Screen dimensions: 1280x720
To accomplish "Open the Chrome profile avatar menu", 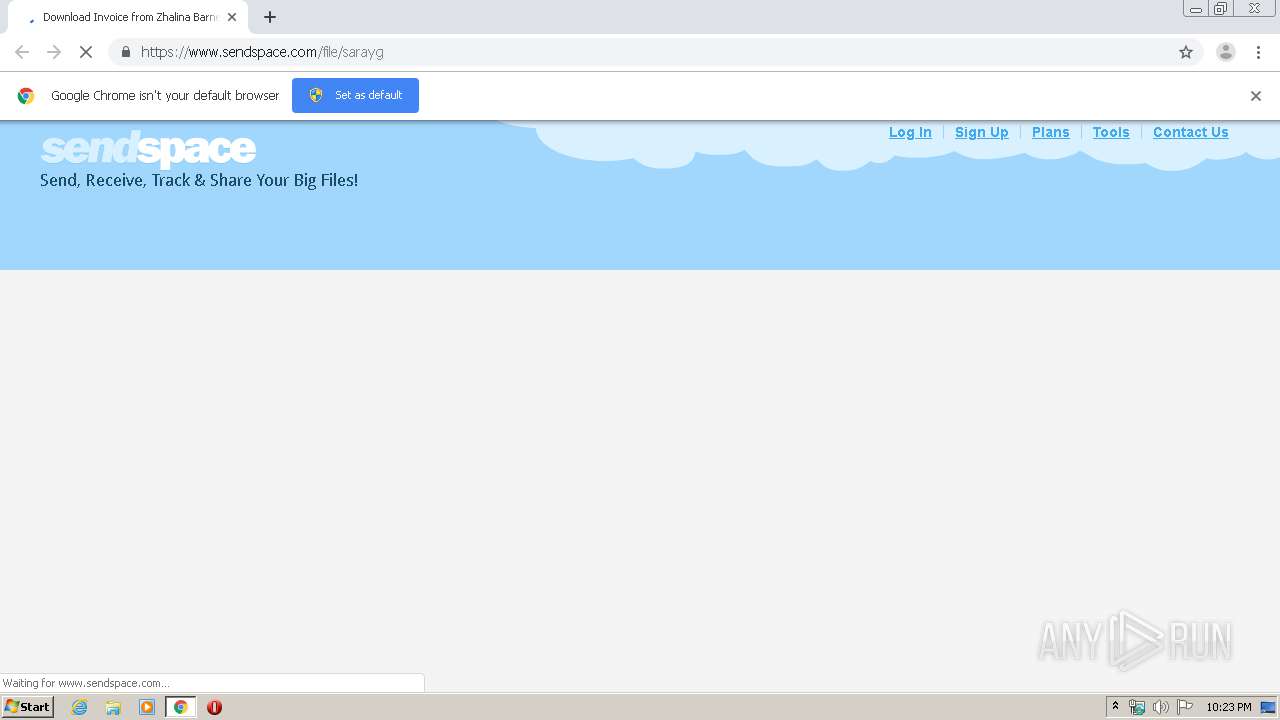I will click(1226, 52).
